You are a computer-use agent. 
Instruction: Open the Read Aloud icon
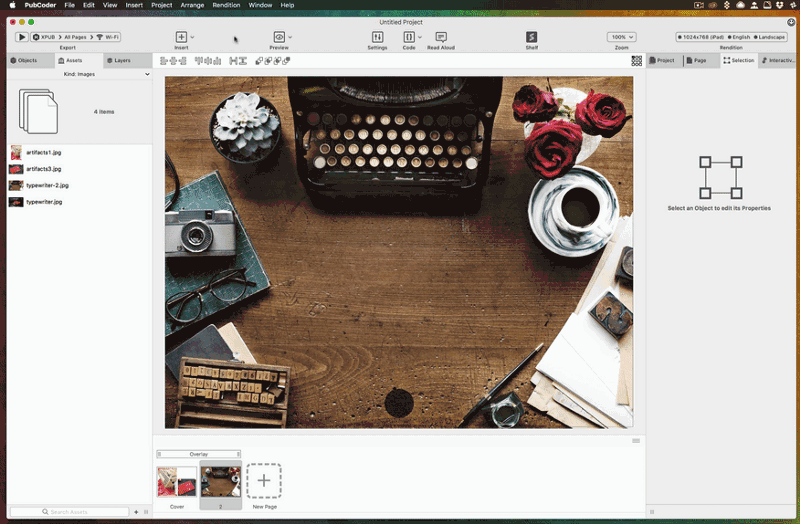point(441,37)
